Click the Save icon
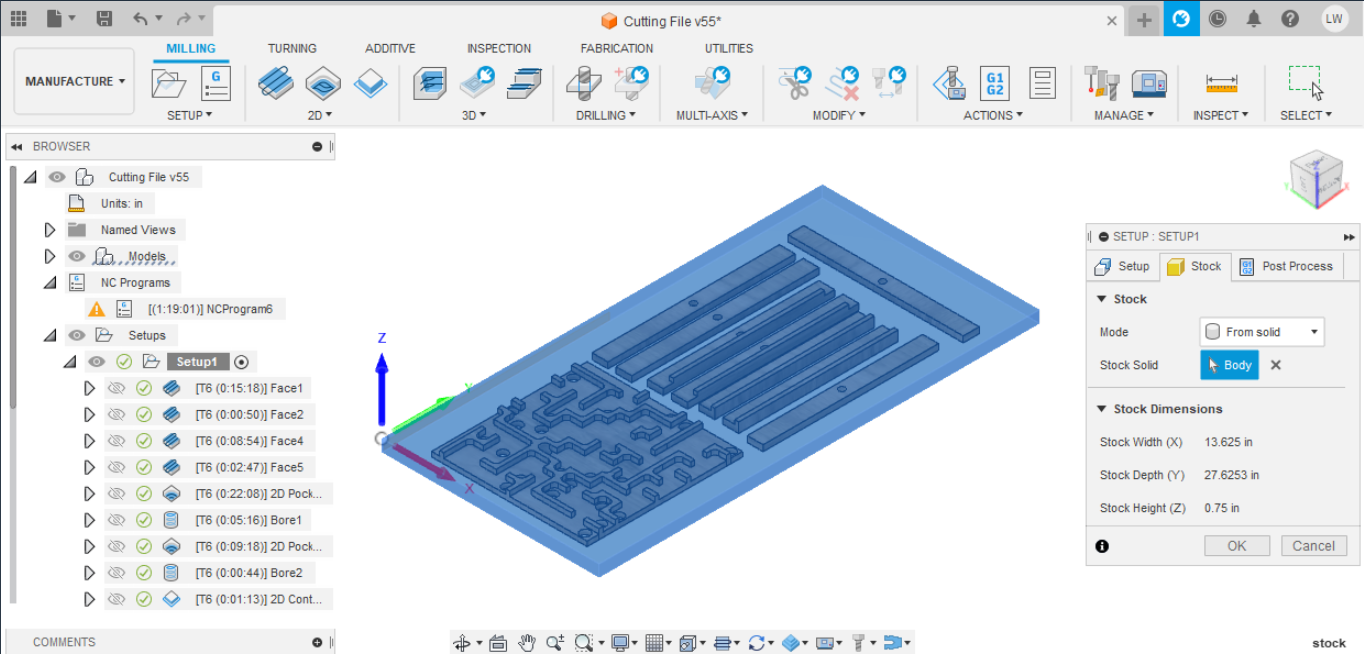 [104, 18]
